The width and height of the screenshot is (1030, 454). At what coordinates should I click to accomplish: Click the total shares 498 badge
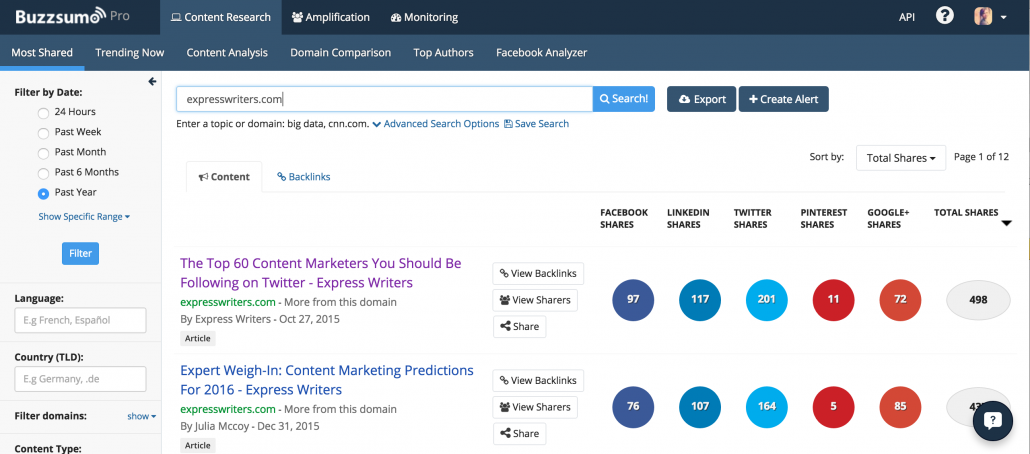[978, 300]
